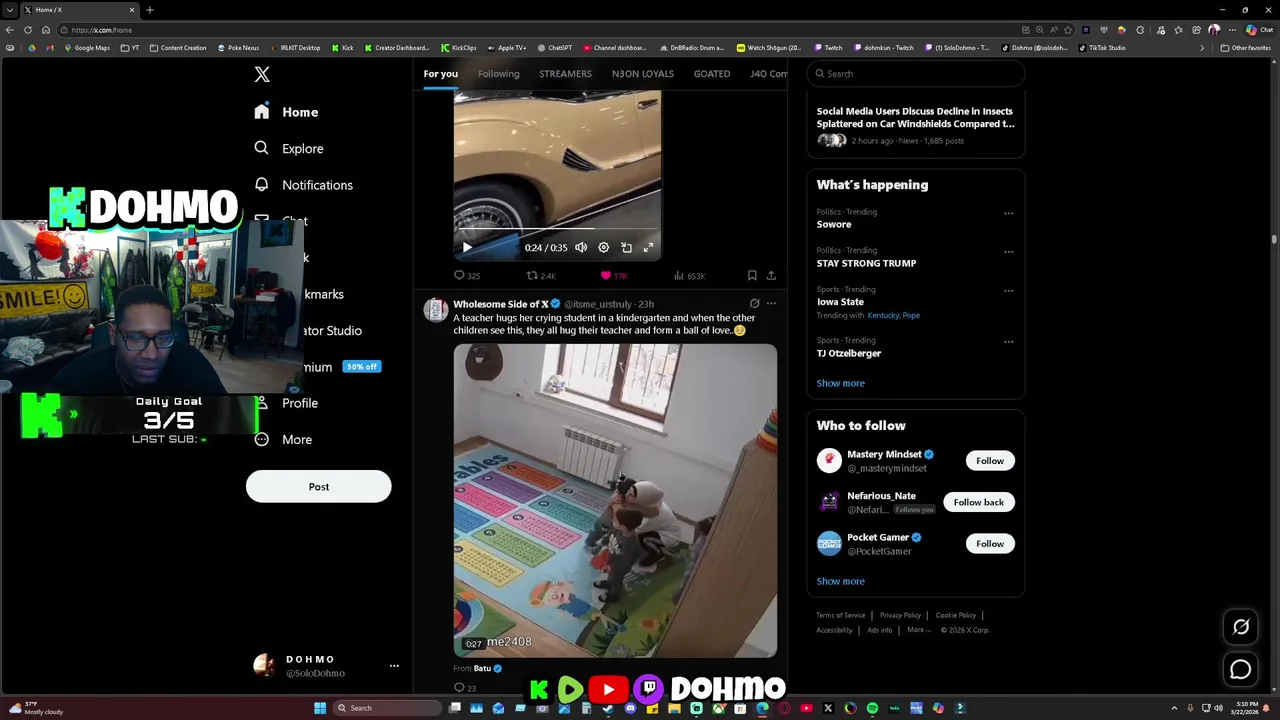The width and height of the screenshot is (1280, 720).
Task: Show more trends under What's happening
Action: pos(840,383)
